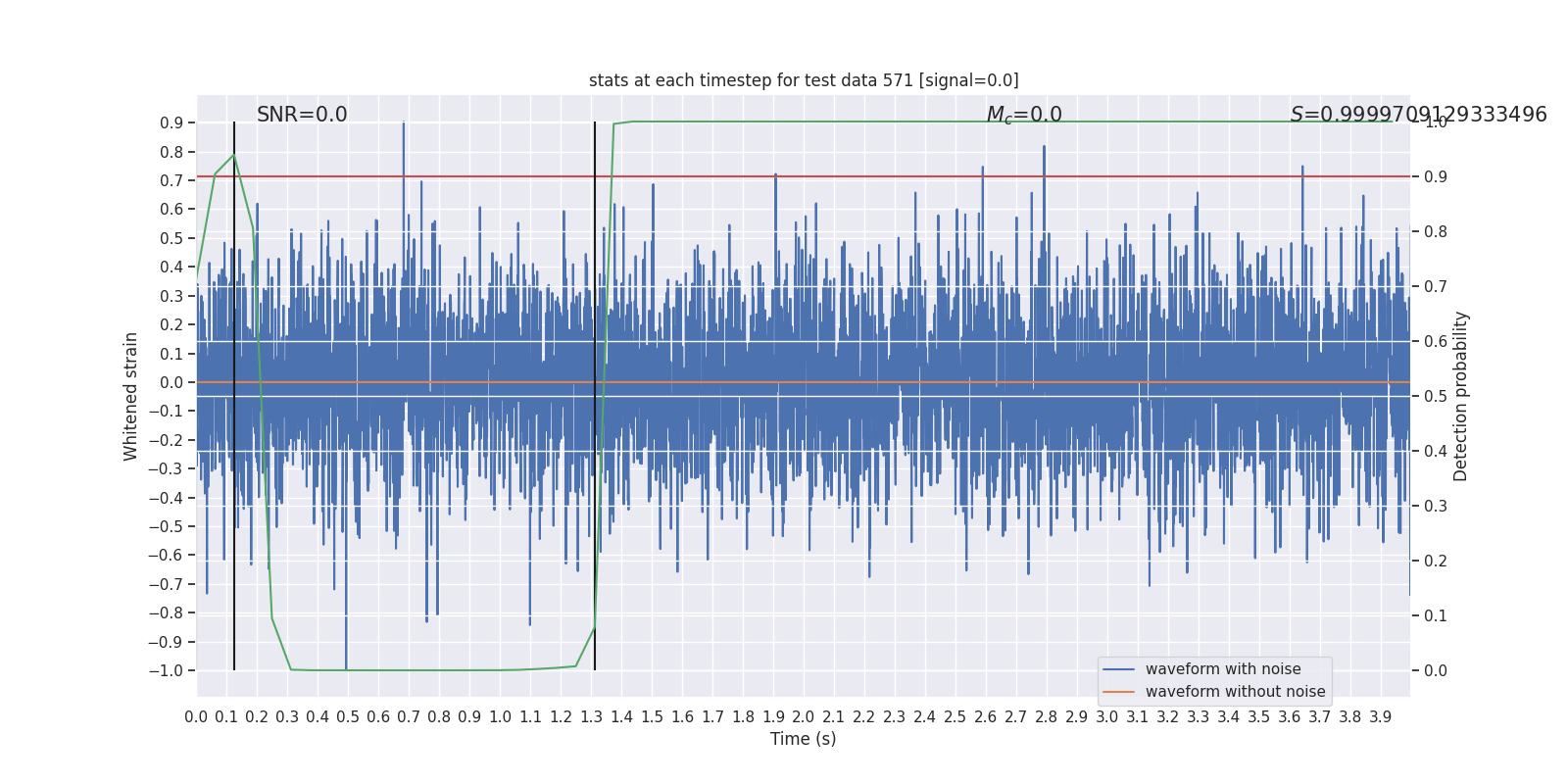Image resolution: width=1568 pixels, height=784 pixels.
Task: Select the S=0.9999709129333496 annotation
Action: pos(1419,115)
